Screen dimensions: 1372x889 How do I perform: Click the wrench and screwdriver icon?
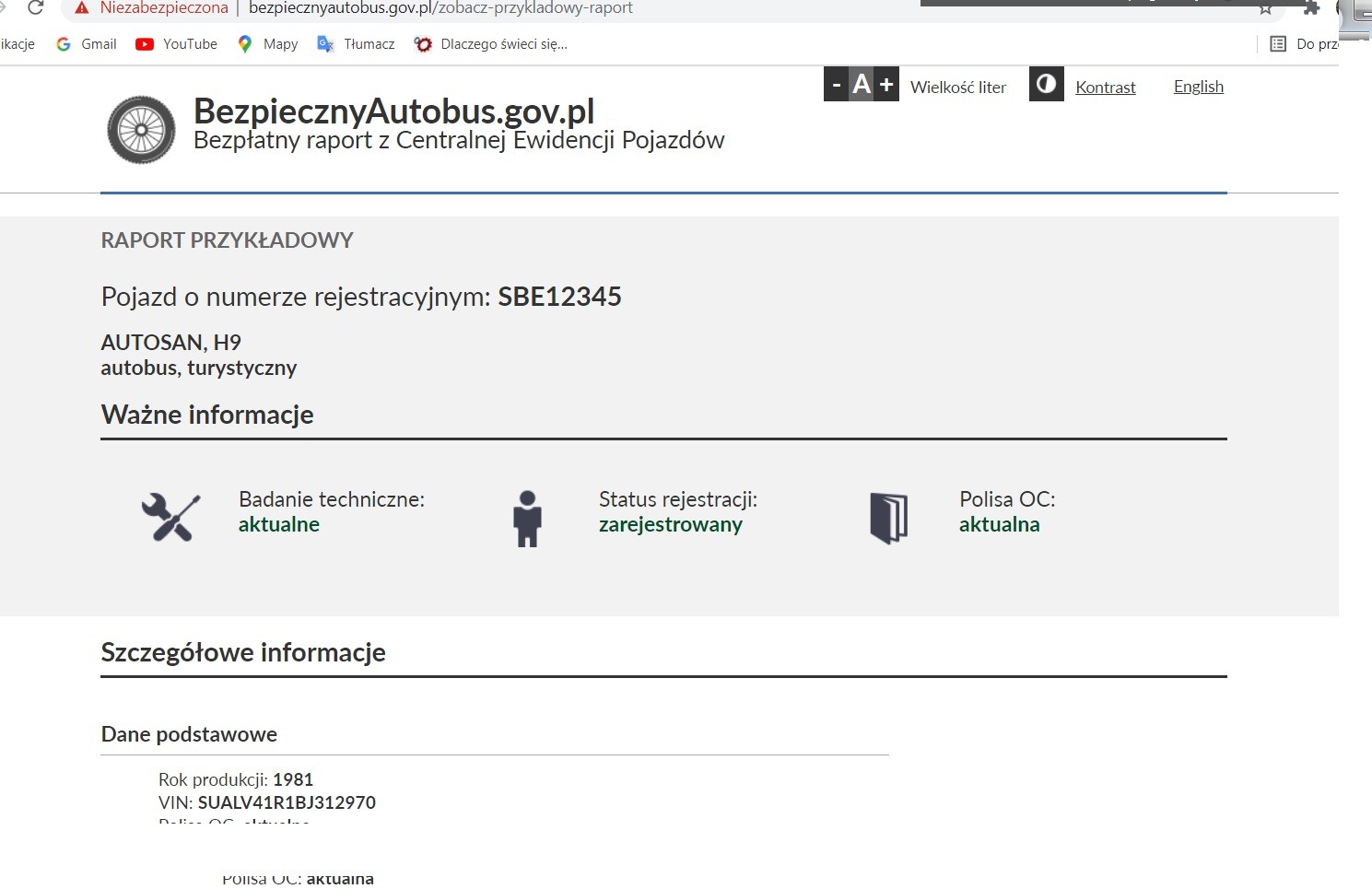coord(171,517)
